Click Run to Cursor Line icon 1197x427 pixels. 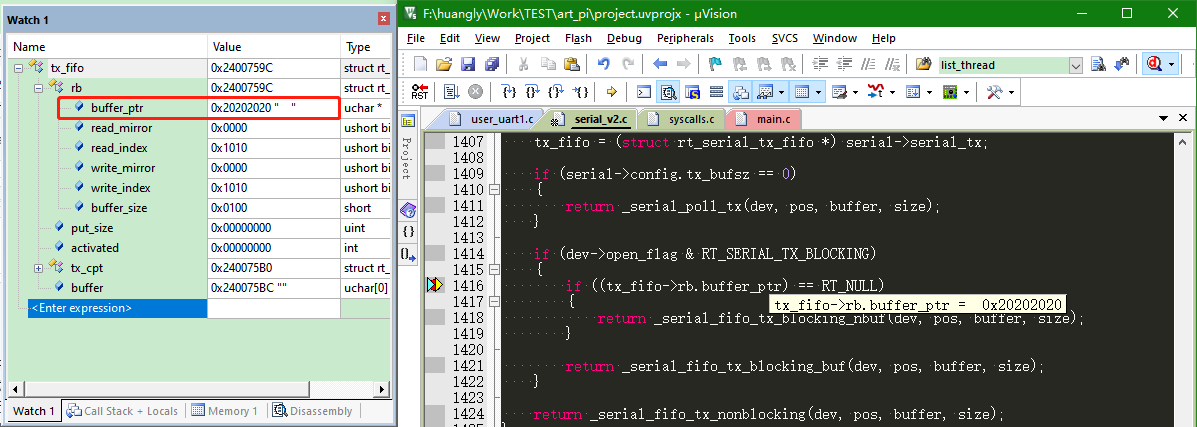(580, 92)
